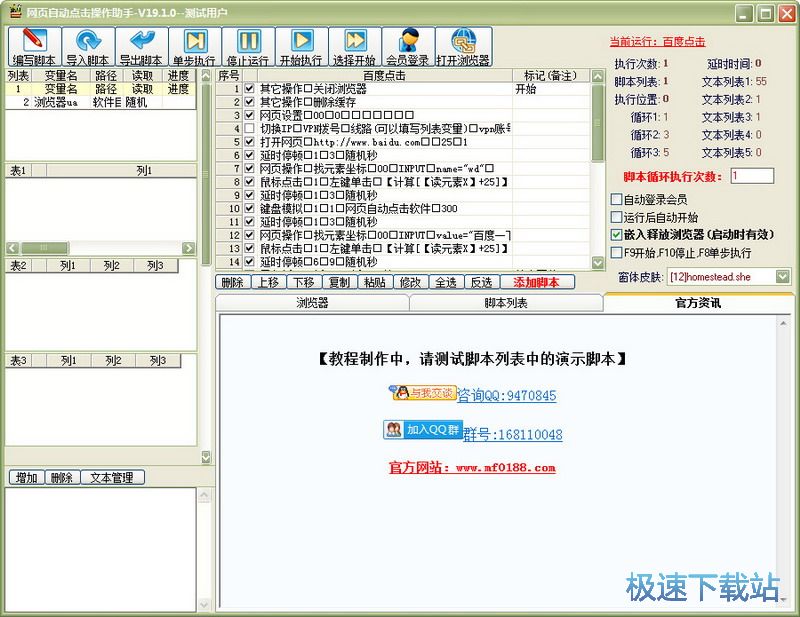Click 脚本循环执行次数 input field
Image resolution: width=800 pixels, height=617 pixels.
tap(752, 176)
